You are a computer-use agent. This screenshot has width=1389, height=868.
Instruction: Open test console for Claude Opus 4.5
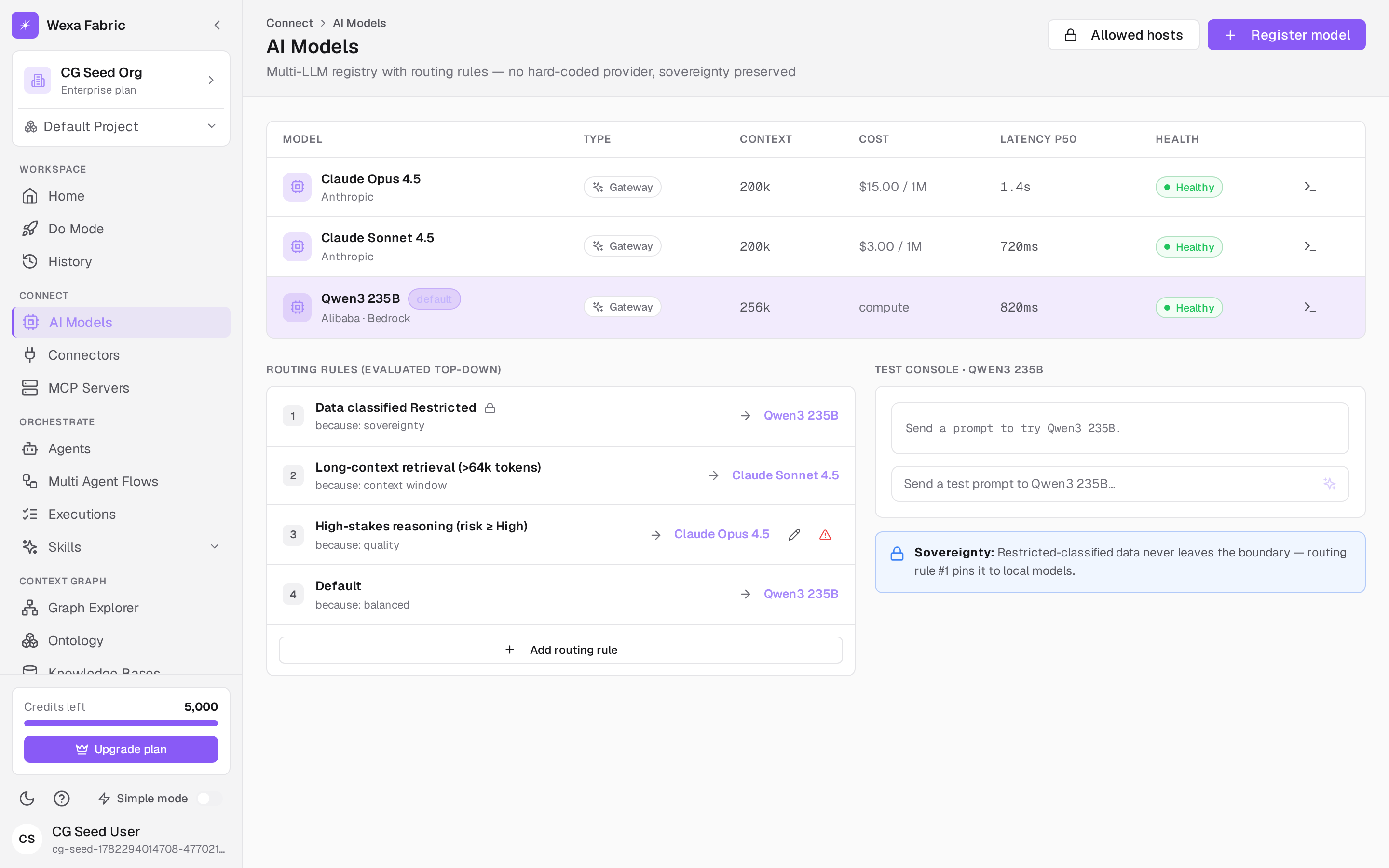pyautogui.click(x=1310, y=187)
